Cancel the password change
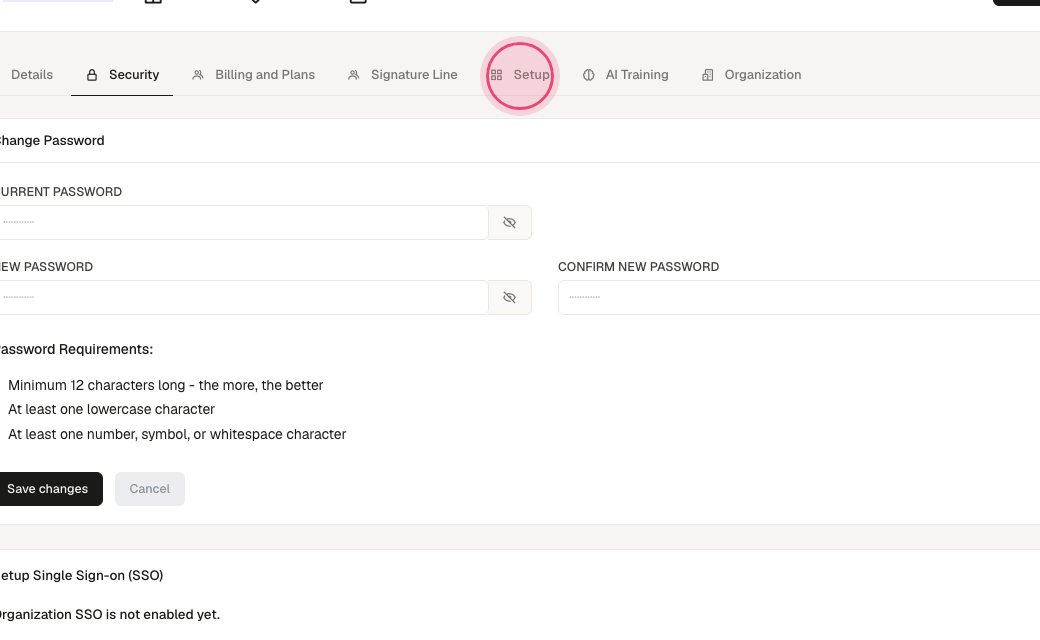 pos(150,489)
